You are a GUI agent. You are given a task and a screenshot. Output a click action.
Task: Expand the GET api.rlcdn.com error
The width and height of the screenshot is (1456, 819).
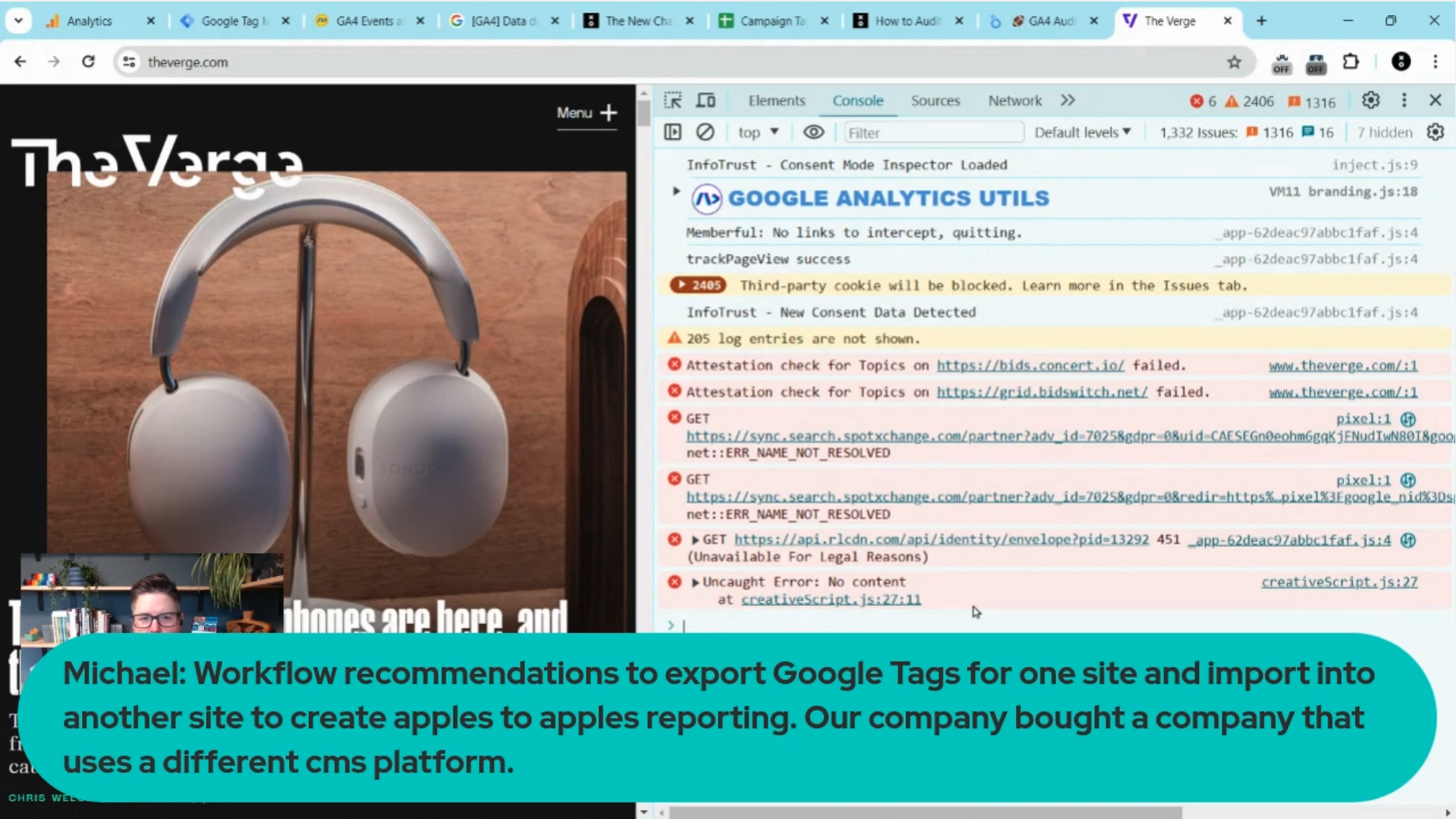click(695, 540)
